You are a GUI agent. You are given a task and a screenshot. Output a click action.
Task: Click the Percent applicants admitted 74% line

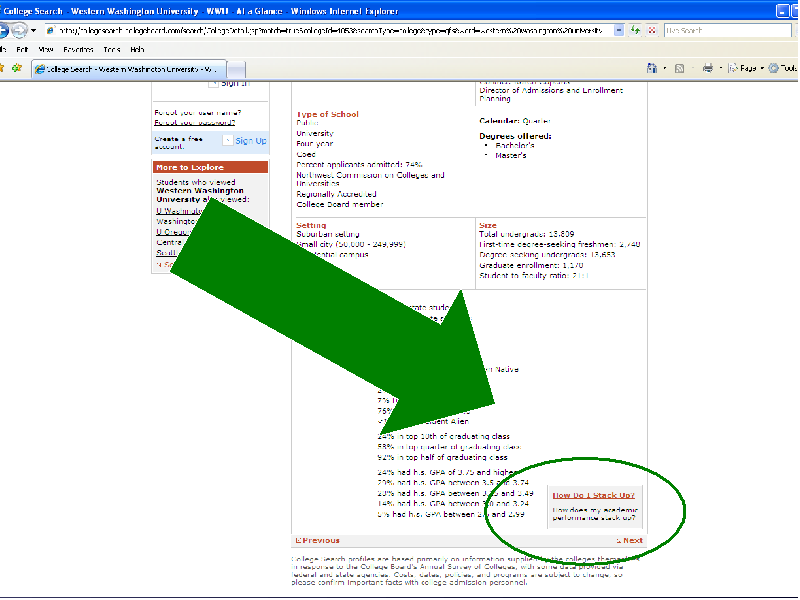tap(360, 164)
